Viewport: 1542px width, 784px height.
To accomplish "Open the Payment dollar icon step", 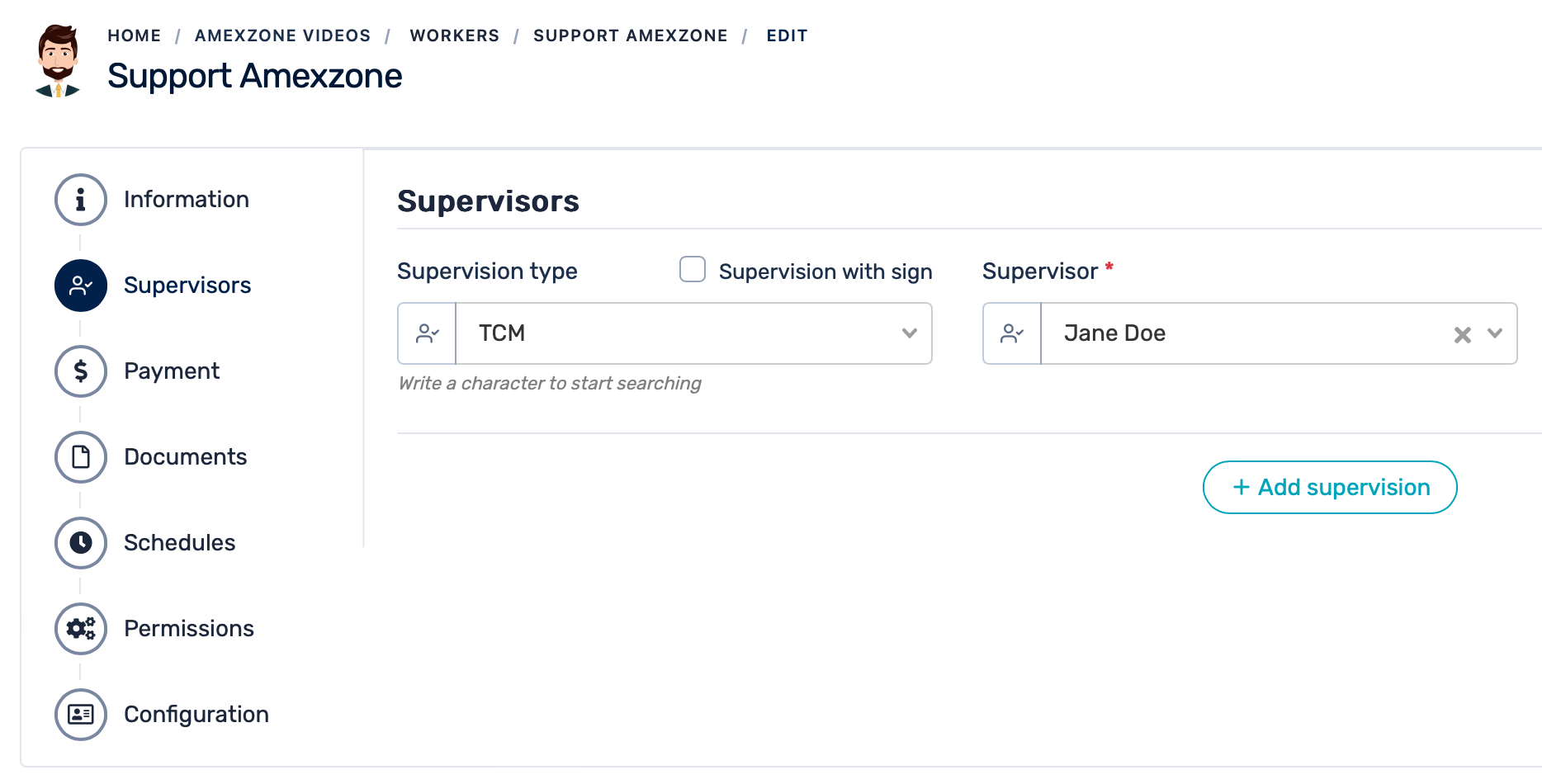I will [x=81, y=371].
